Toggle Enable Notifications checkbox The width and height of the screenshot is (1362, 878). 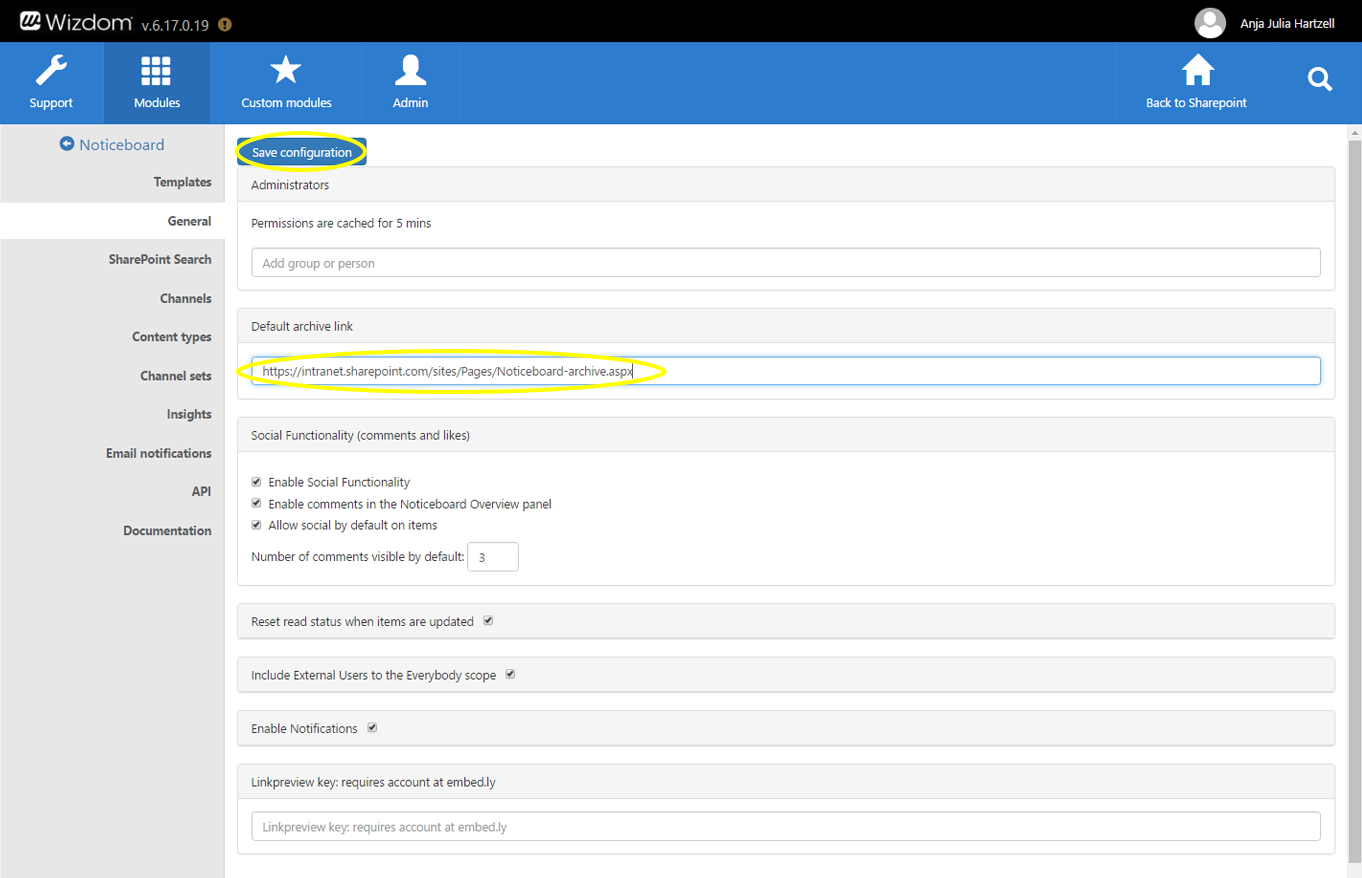point(372,728)
